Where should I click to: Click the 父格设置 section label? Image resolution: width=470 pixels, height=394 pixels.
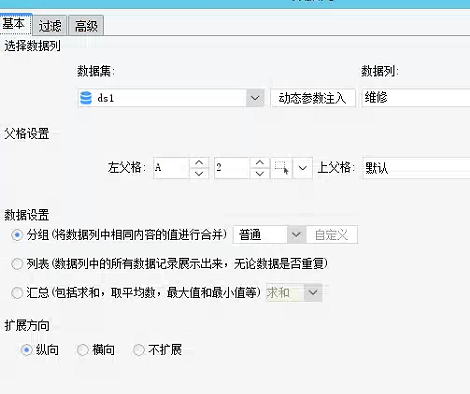pyautogui.click(x=27, y=134)
